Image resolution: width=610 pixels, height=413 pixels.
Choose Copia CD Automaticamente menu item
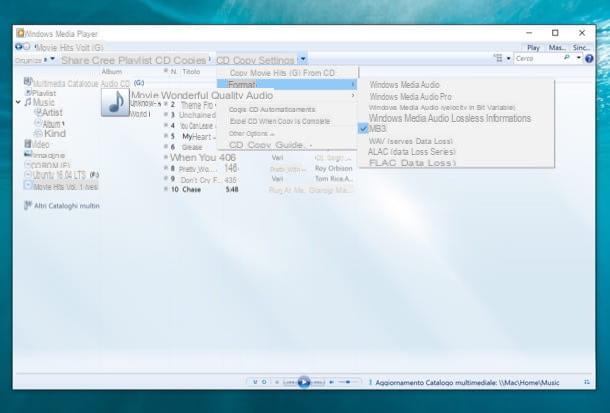pos(287,110)
